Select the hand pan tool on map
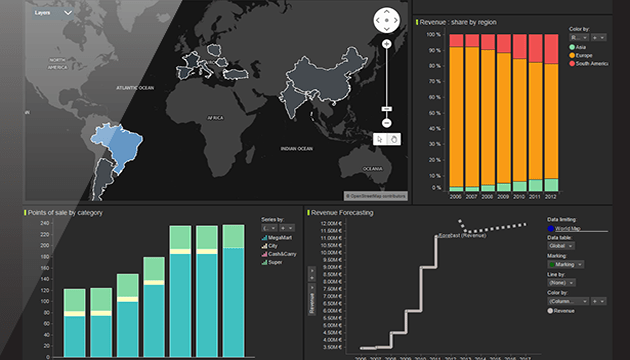Screen dimensions: 630x360 pyautogui.click(x=394, y=139)
